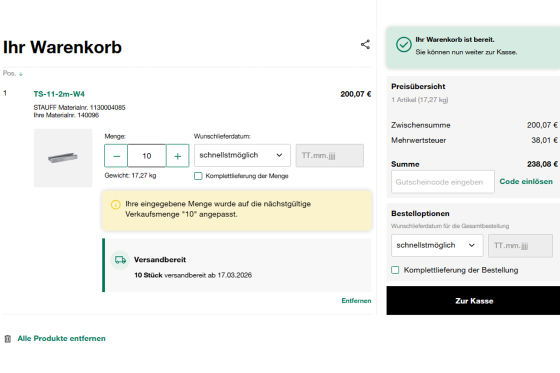The width and height of the screenshot is (560, 373).
Task: Redeem voucher with Code einlösen
Action: click(x=526, y=181)
